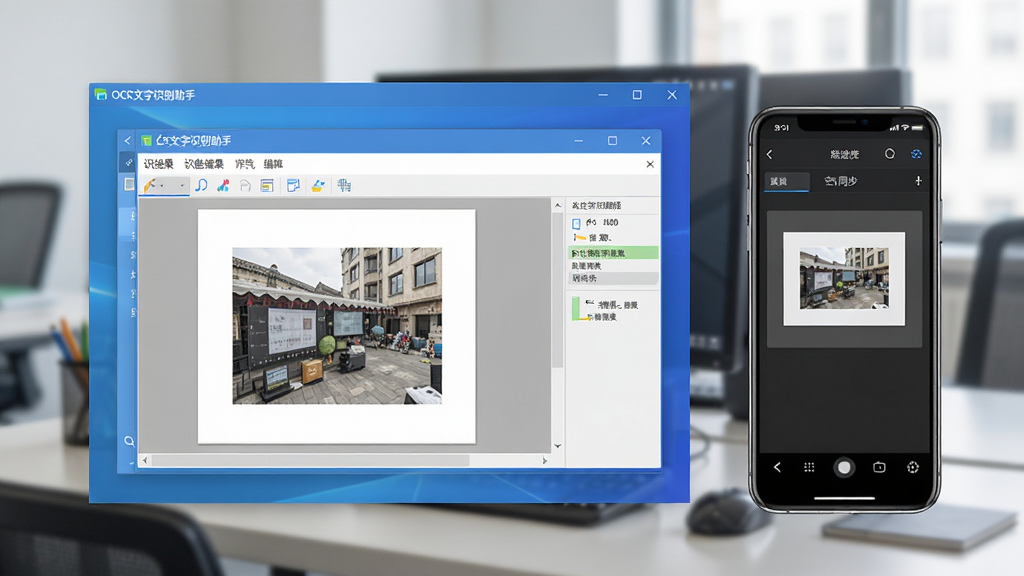Tap the blue sync icon in the phone header

(x=916, y=154)
